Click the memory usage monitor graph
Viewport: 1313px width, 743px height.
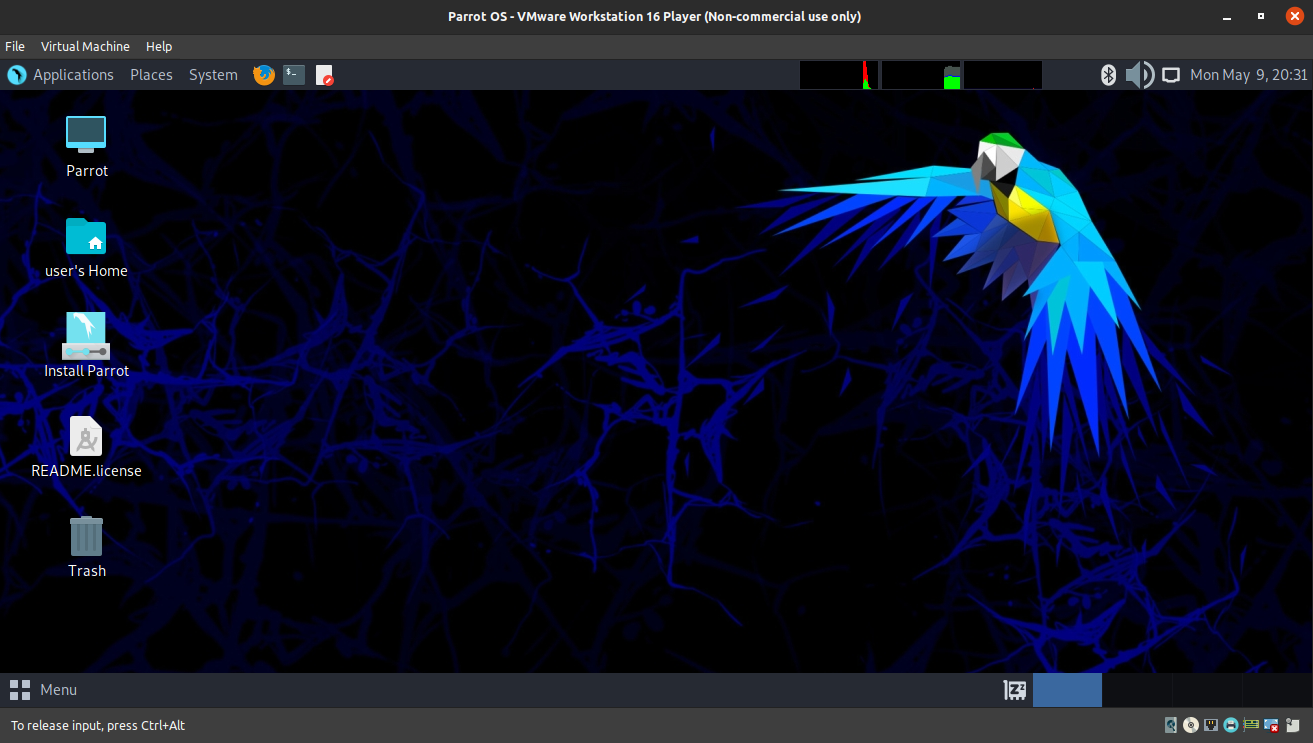(x=921, y=75)
